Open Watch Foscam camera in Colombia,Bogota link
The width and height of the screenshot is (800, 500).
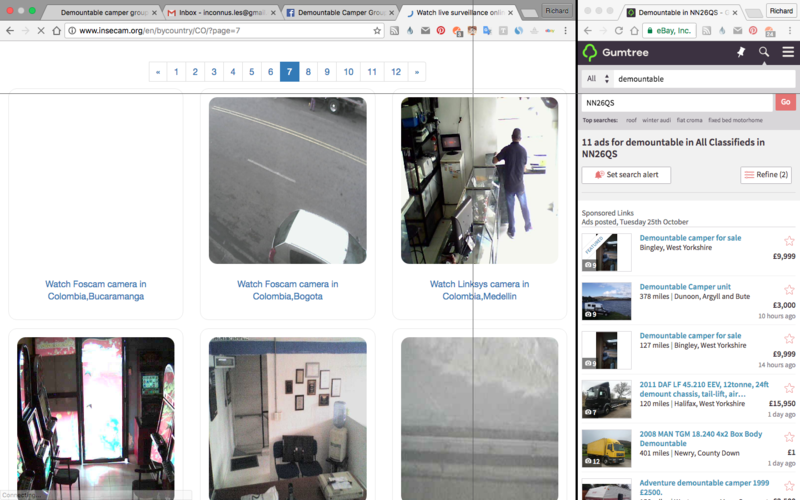(288, 290)
